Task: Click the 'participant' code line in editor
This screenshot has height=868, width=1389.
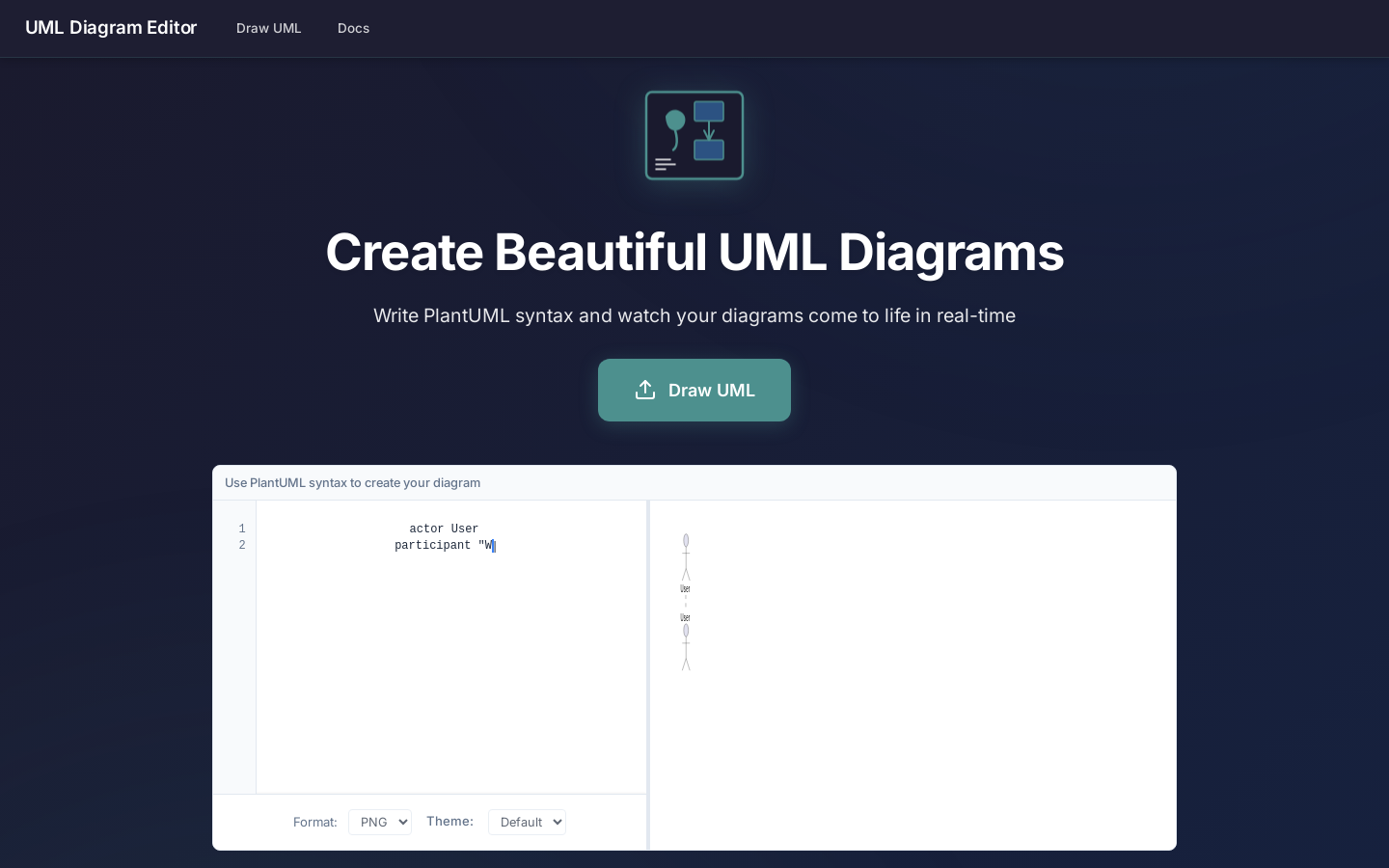Action: coord(445,545)
